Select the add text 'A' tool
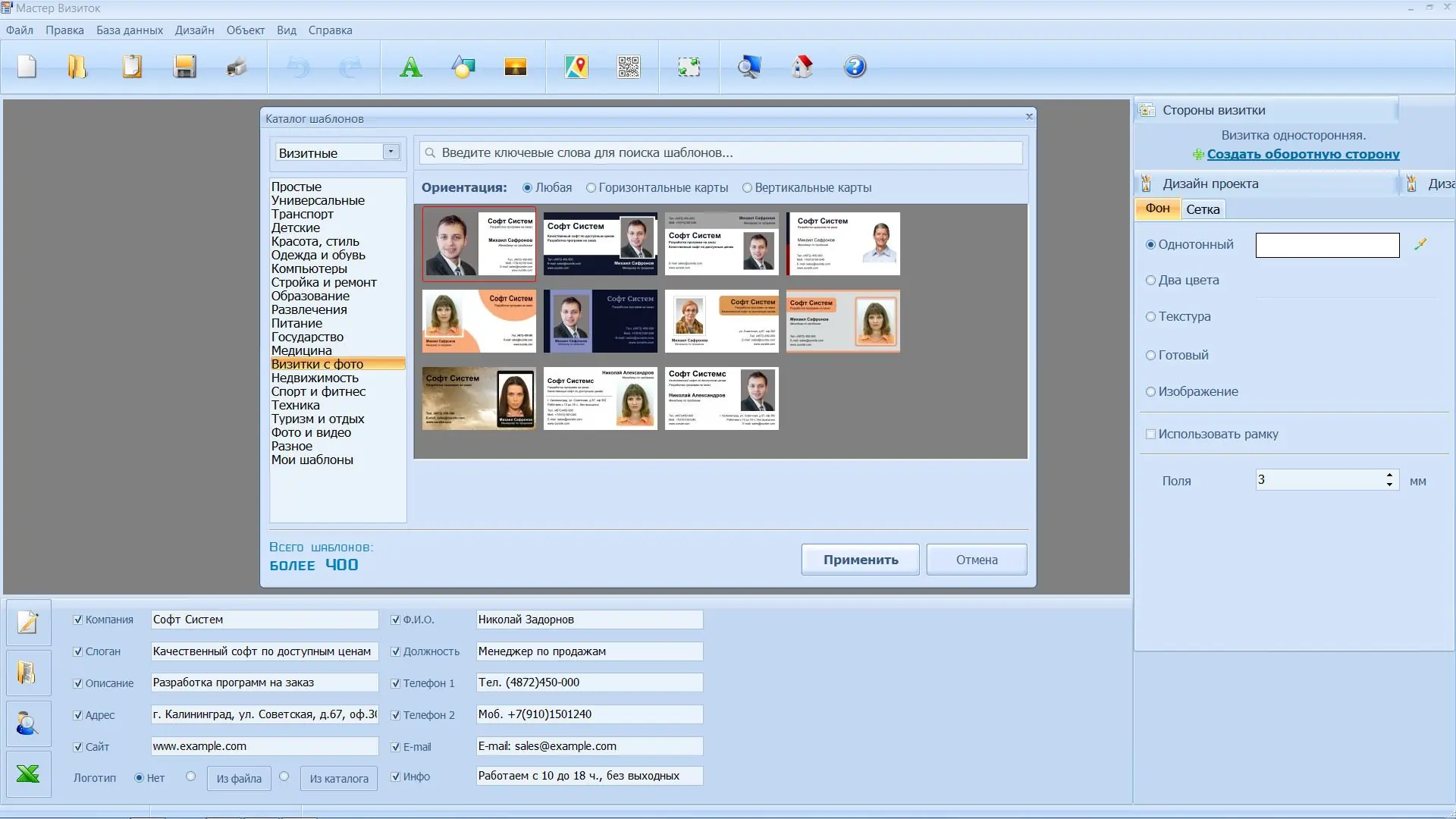 point(410,67)
